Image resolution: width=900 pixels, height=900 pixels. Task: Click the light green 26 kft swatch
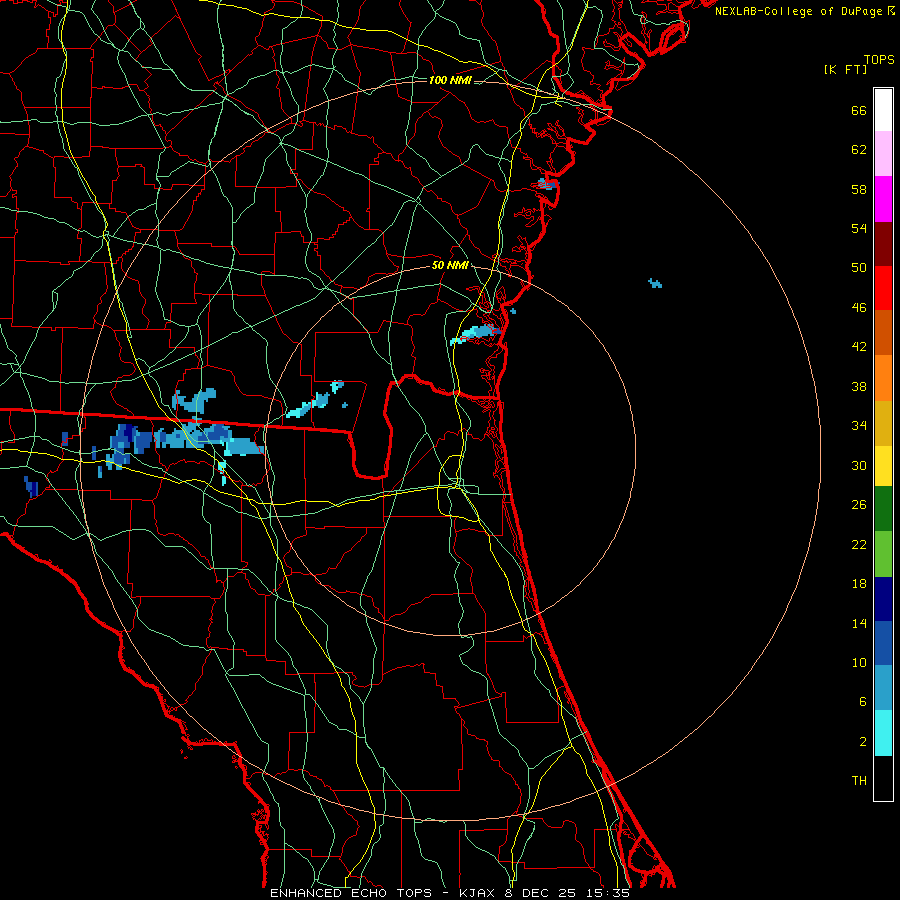pyautogui.click(x=883, y=554)
